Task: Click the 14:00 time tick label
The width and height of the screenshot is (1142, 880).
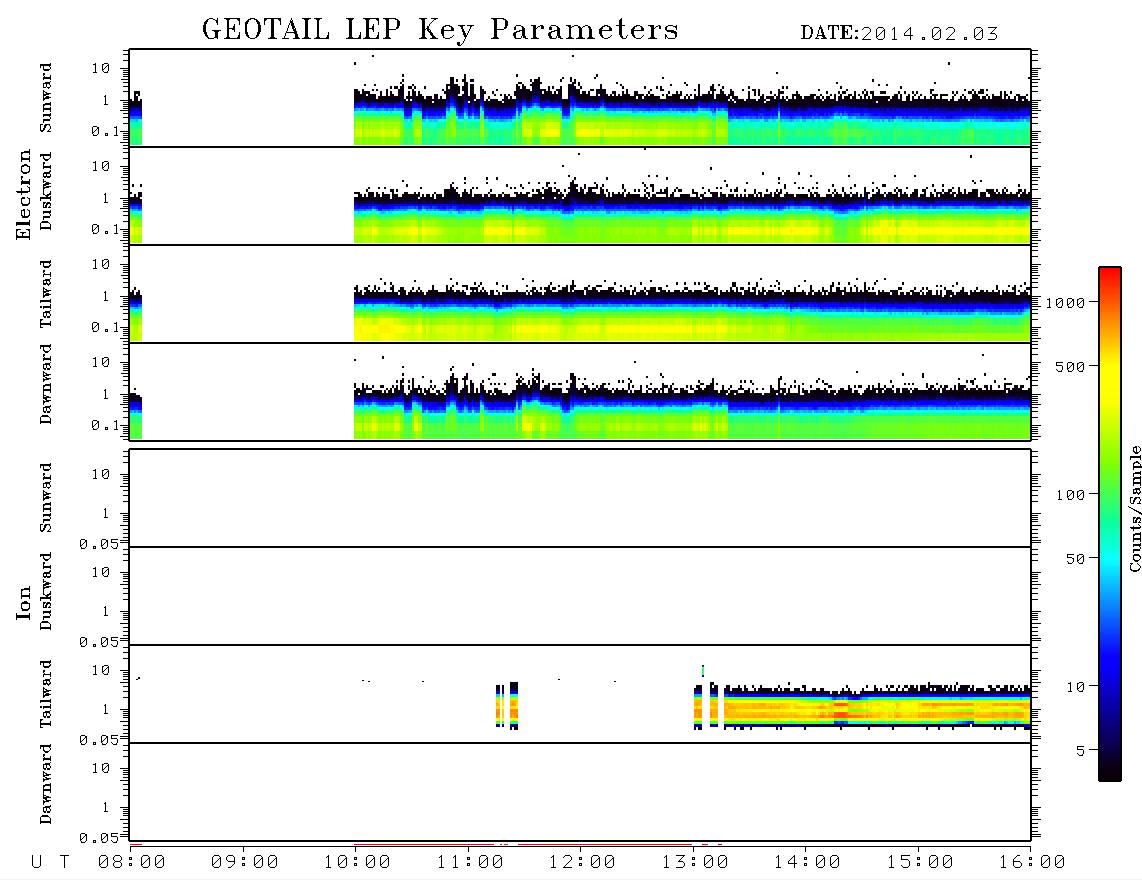Action: [x=807, y=863]
